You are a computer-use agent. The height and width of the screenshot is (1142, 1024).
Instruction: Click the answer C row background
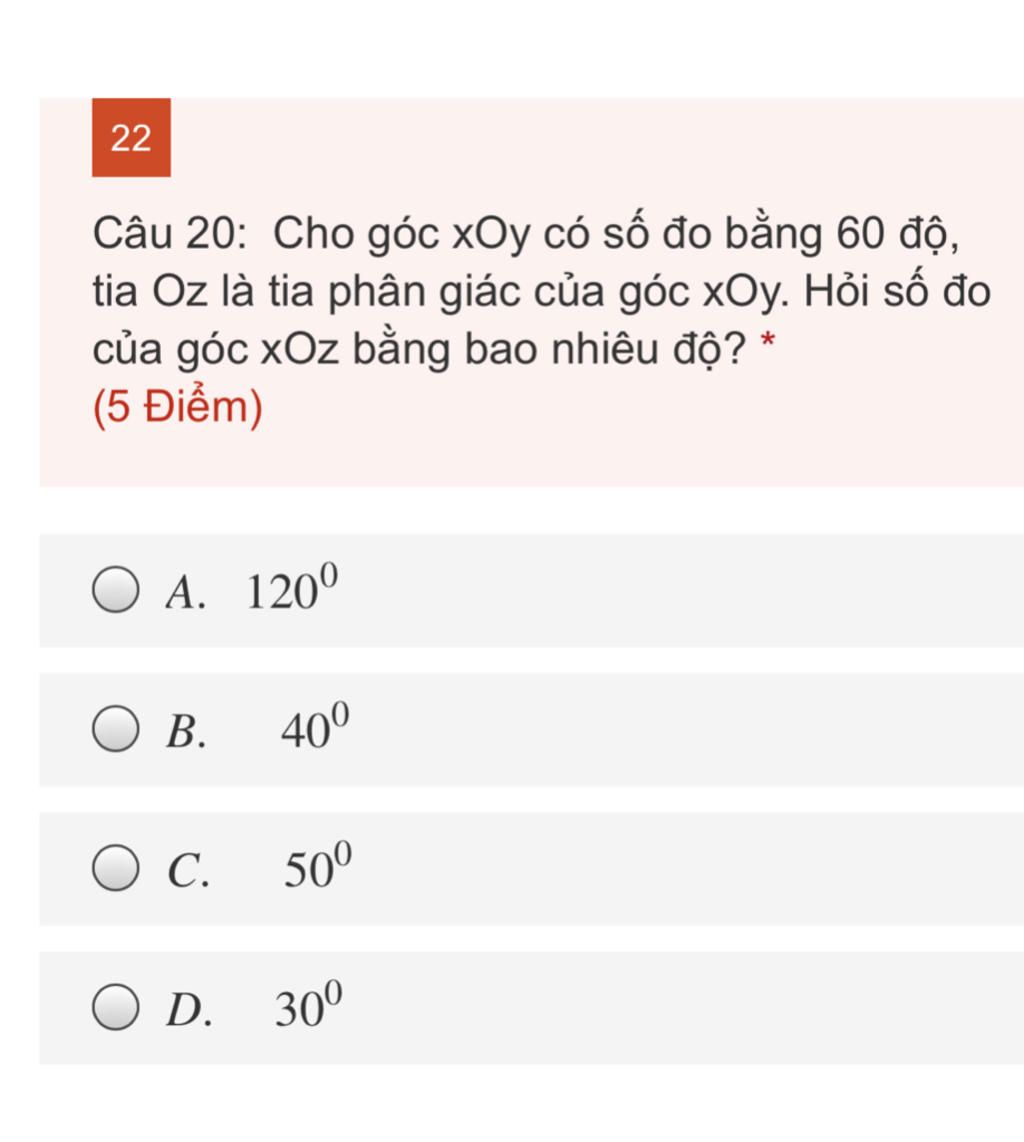click(532, 868)
